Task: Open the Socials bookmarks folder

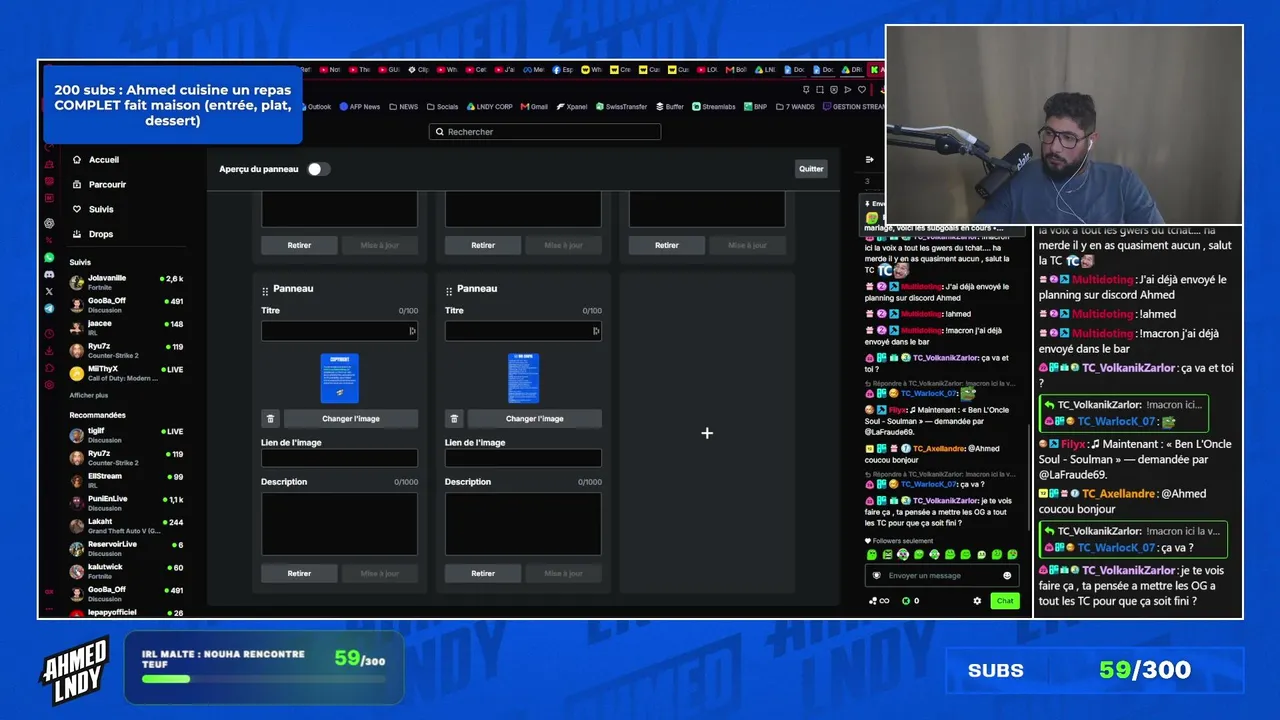Action: 442,107
